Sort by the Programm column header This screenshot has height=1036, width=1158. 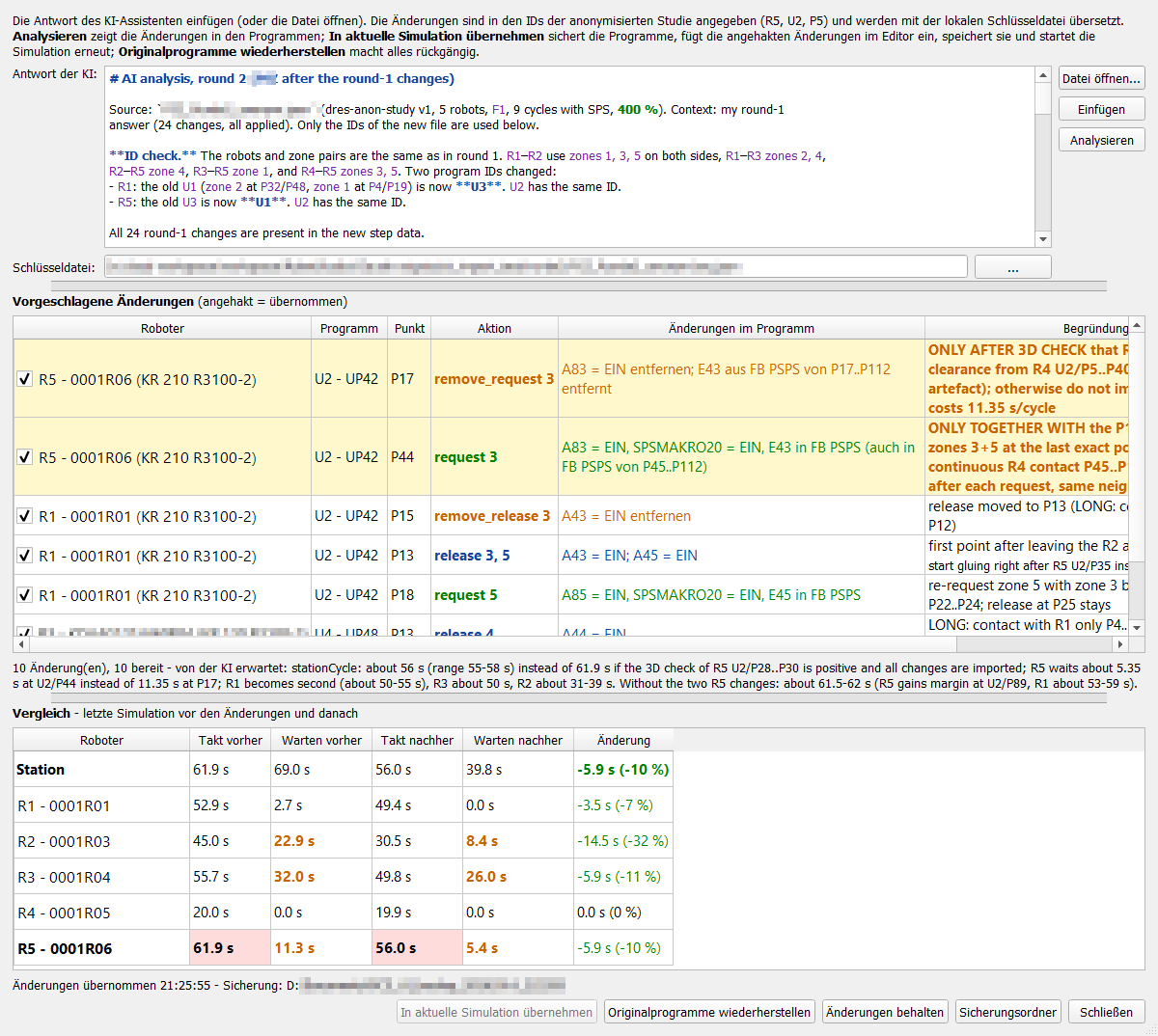[348, 328]
